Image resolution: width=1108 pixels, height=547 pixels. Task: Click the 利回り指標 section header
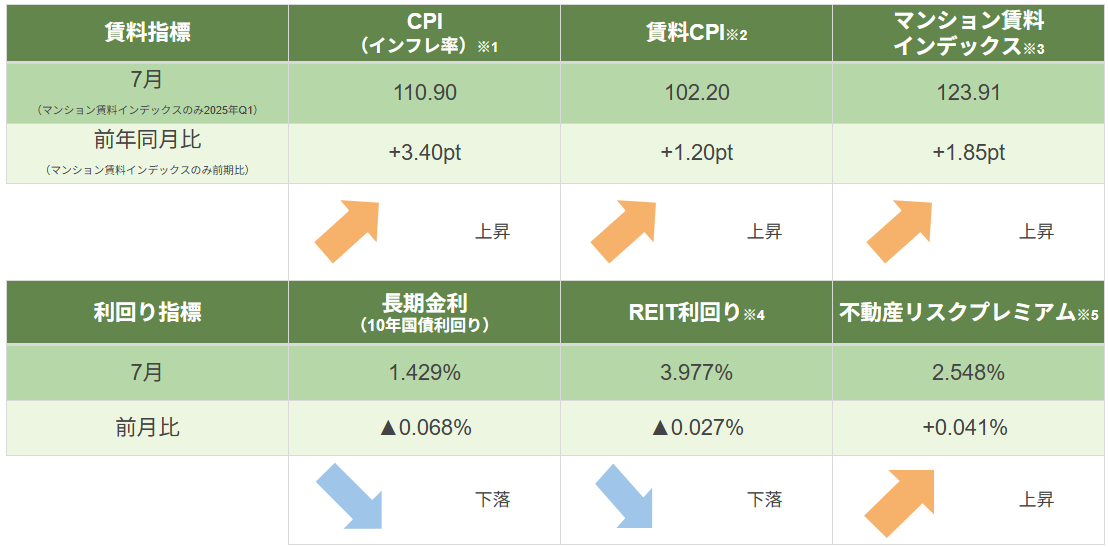click(148, 312)
